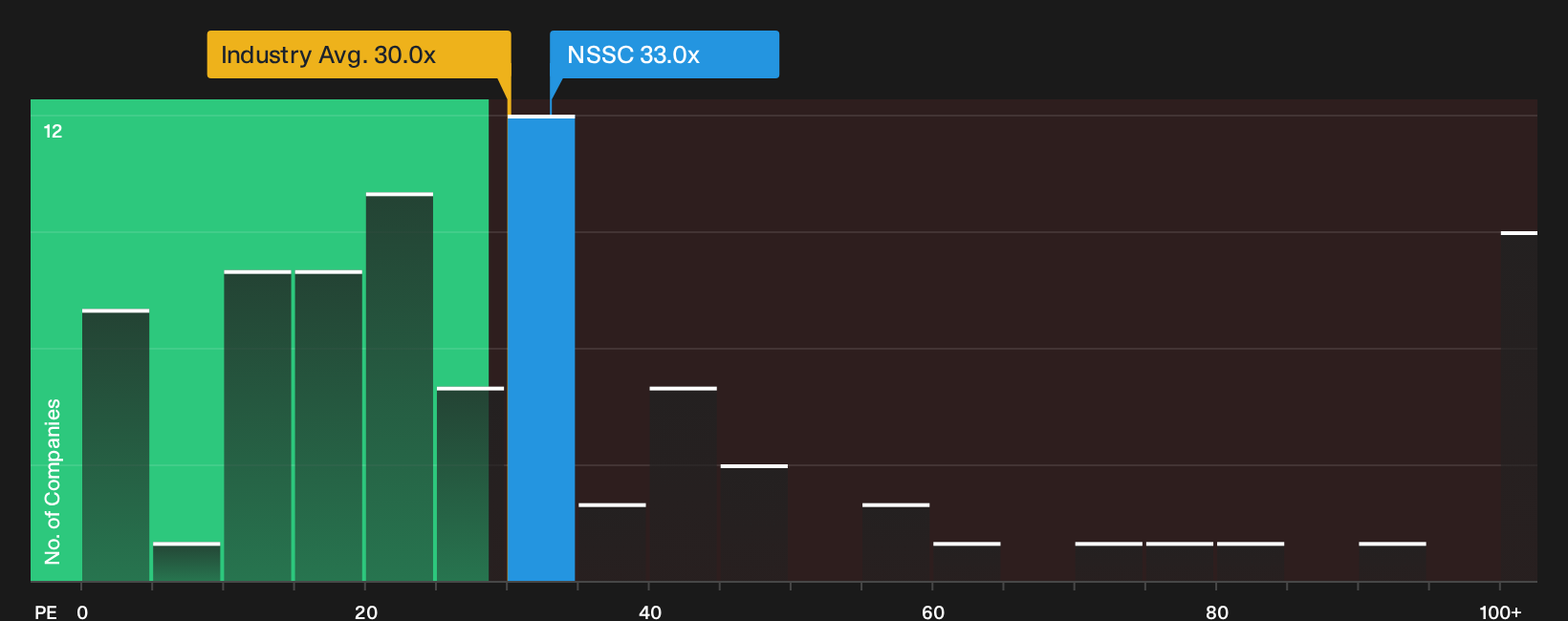
Task: Click the bar for PE 80-85
Action: (1251, 562)
